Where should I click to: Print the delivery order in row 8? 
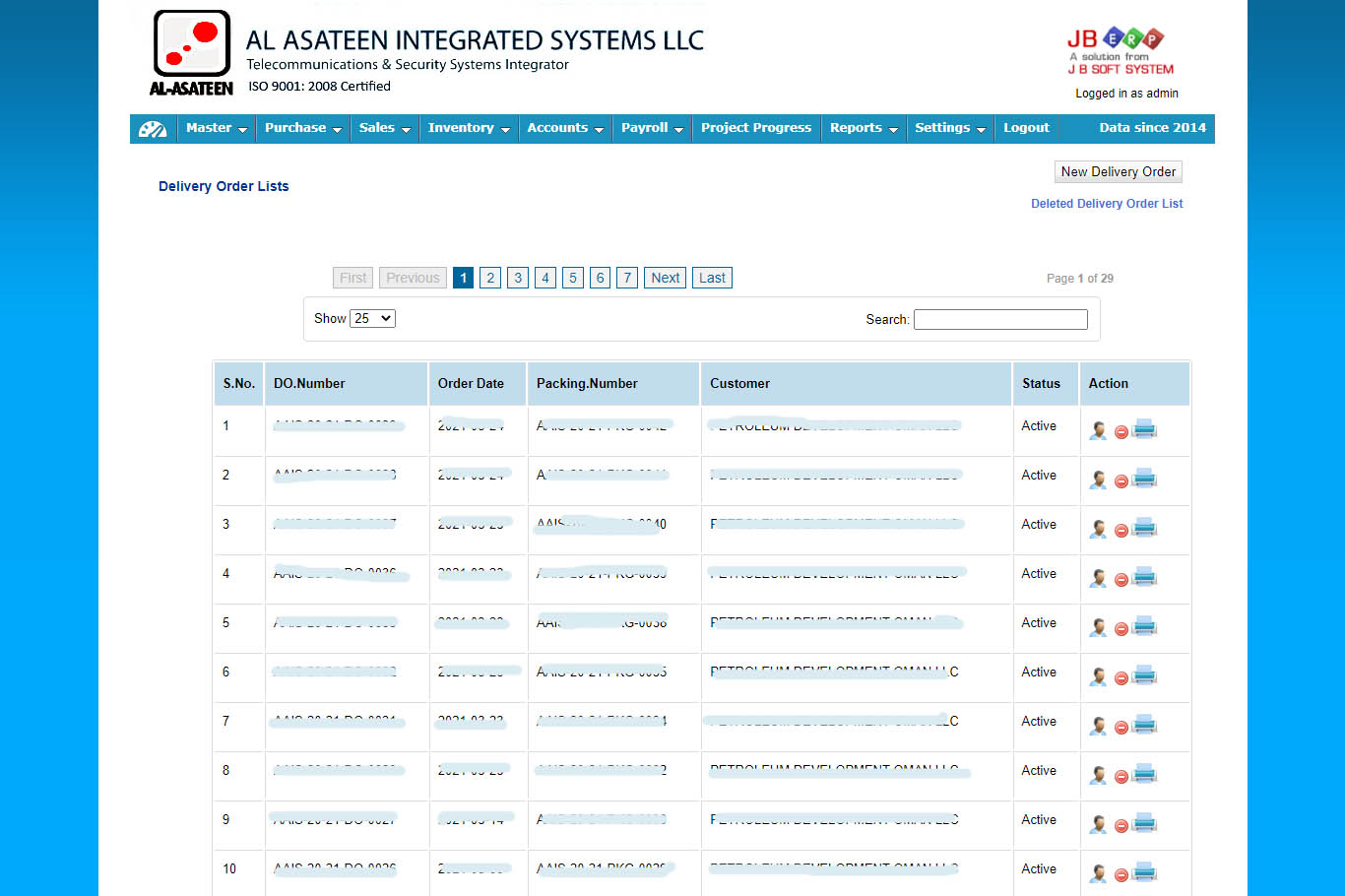1144,773
